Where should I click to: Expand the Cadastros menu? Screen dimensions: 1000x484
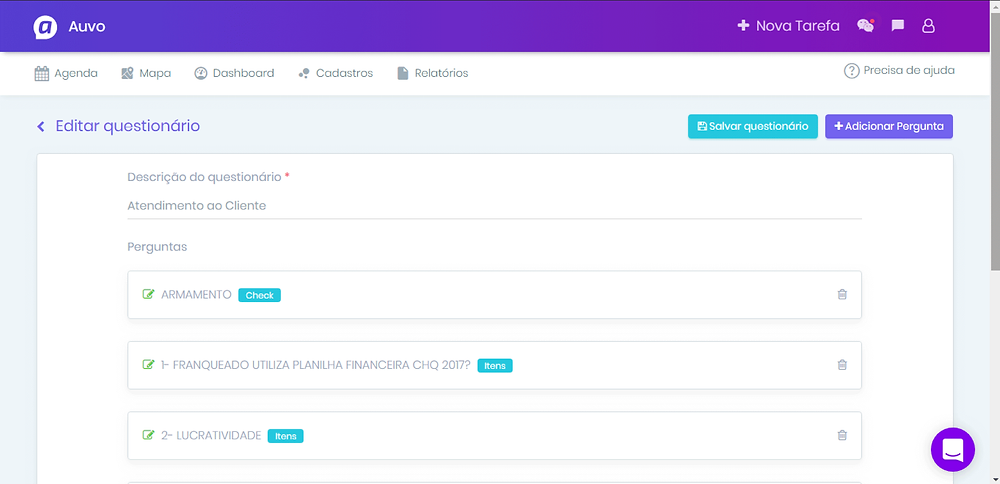(335, 73)
